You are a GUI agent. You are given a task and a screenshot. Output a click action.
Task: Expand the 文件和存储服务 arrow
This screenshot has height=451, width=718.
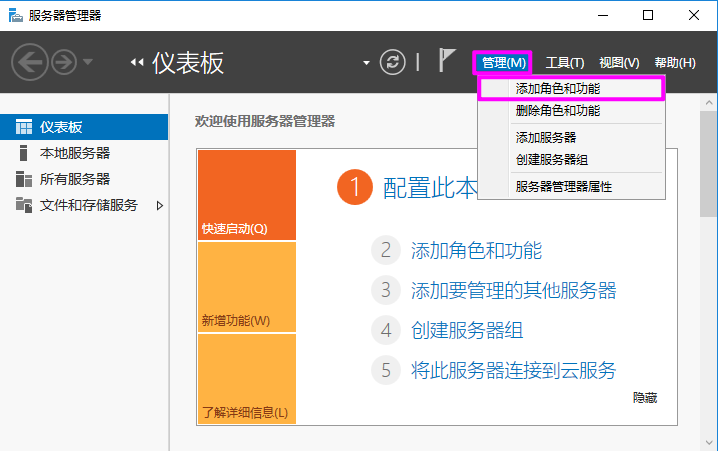pos(159,205)
